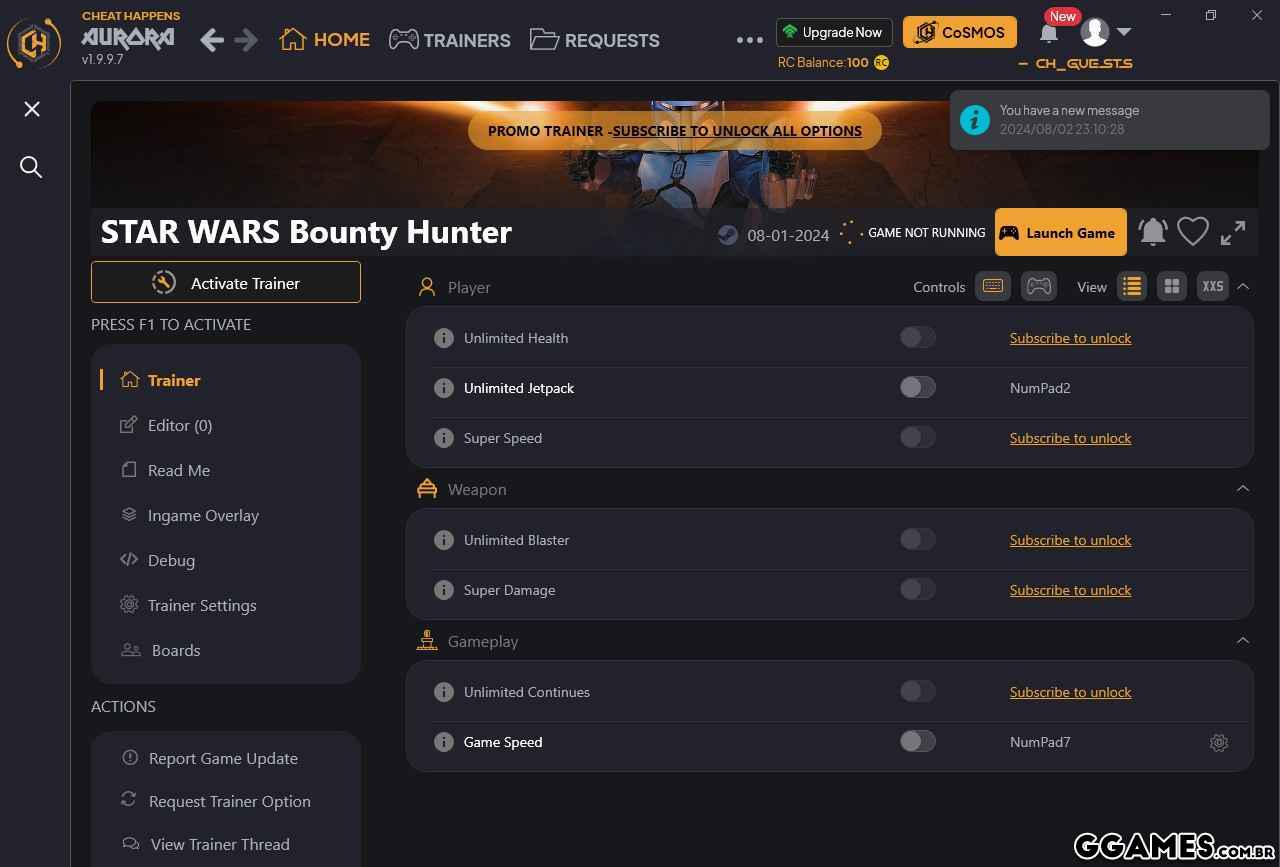Viewport: 1280px width, 867px height.
Task: Select the grid view icon
Action: [x=1172, y=286]
